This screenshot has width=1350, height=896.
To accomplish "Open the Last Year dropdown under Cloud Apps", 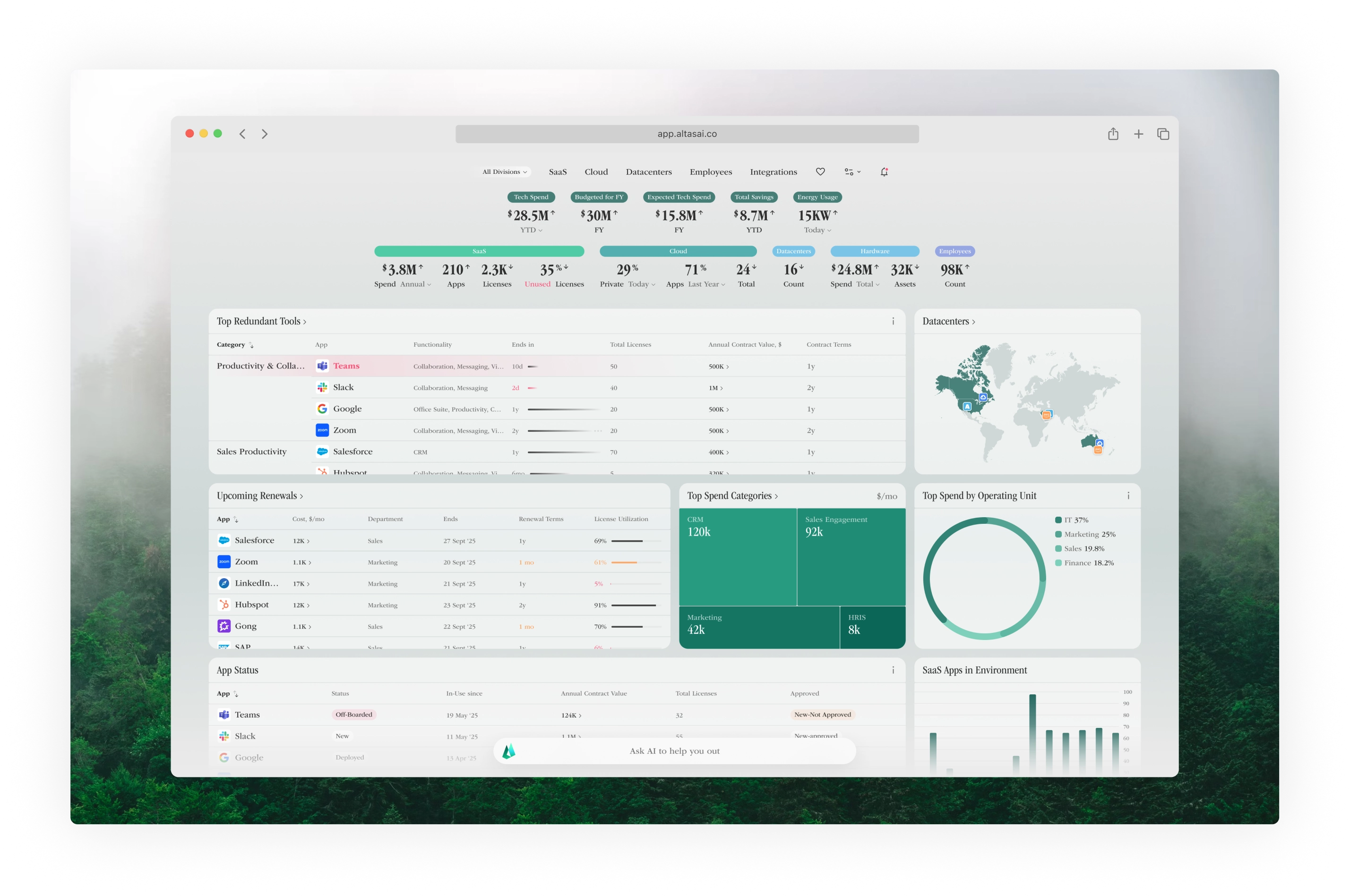I will point(706,284).
